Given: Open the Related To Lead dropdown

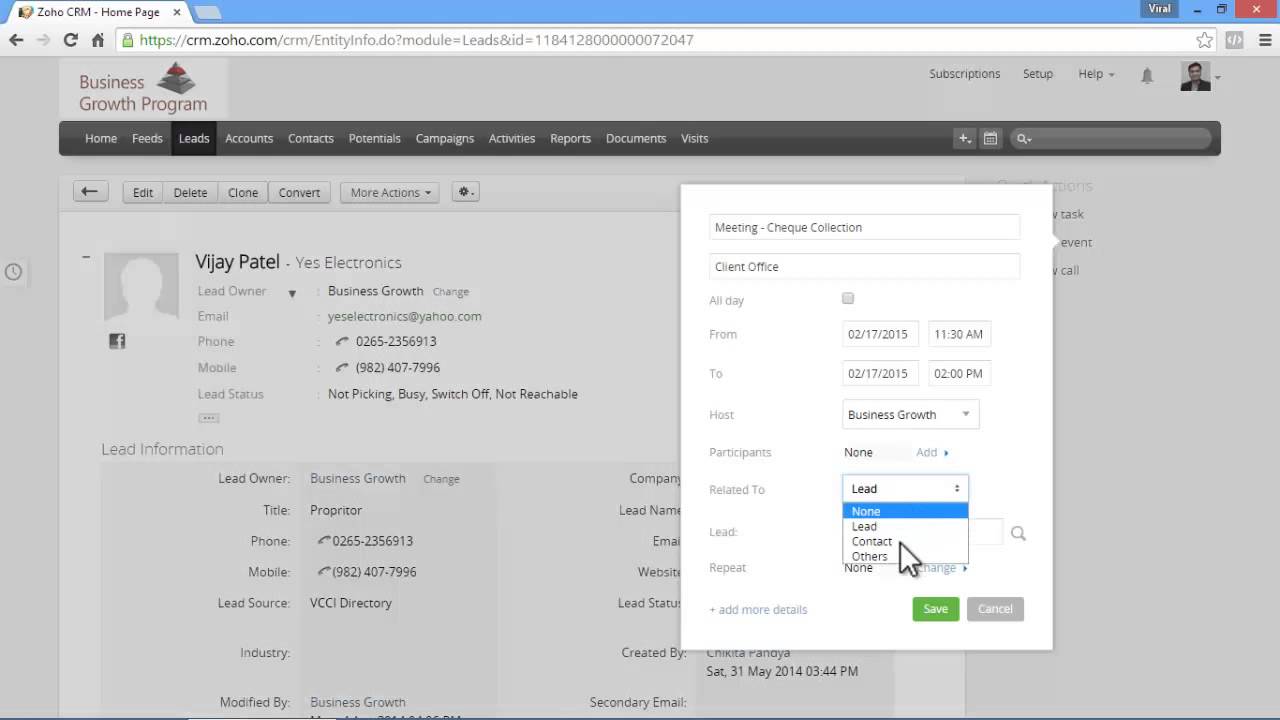Looking at the screenshot, I should (x=905, y=489).
